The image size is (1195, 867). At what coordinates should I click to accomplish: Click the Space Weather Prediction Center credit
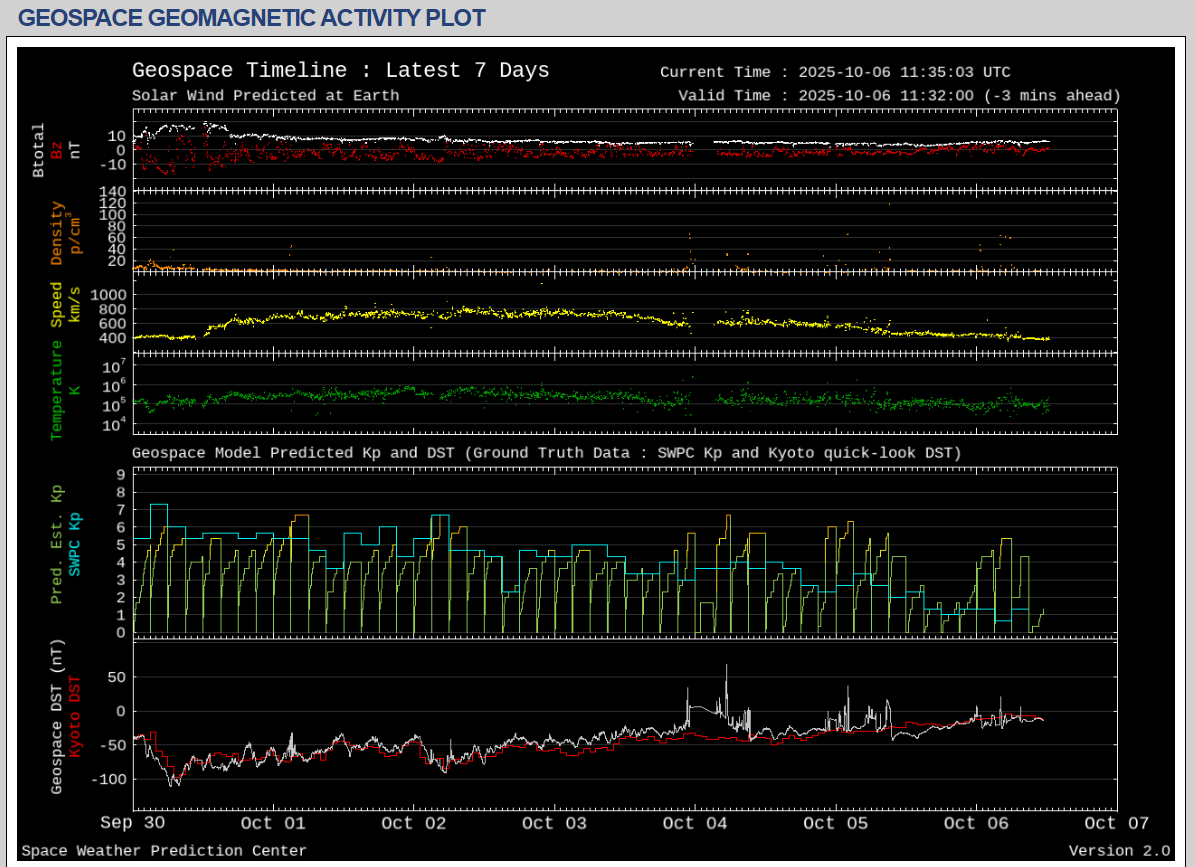click(164, 851)
